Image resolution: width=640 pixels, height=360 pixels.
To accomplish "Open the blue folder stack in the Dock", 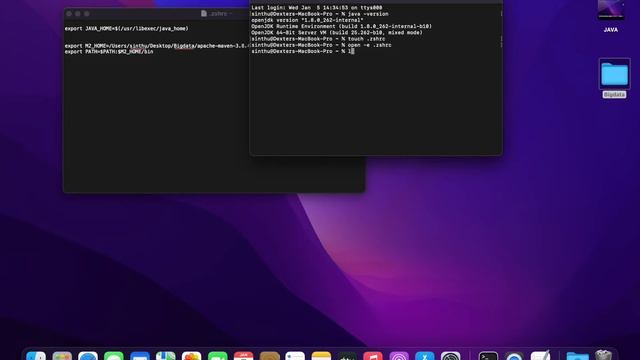I will click(x=578, y=356).
